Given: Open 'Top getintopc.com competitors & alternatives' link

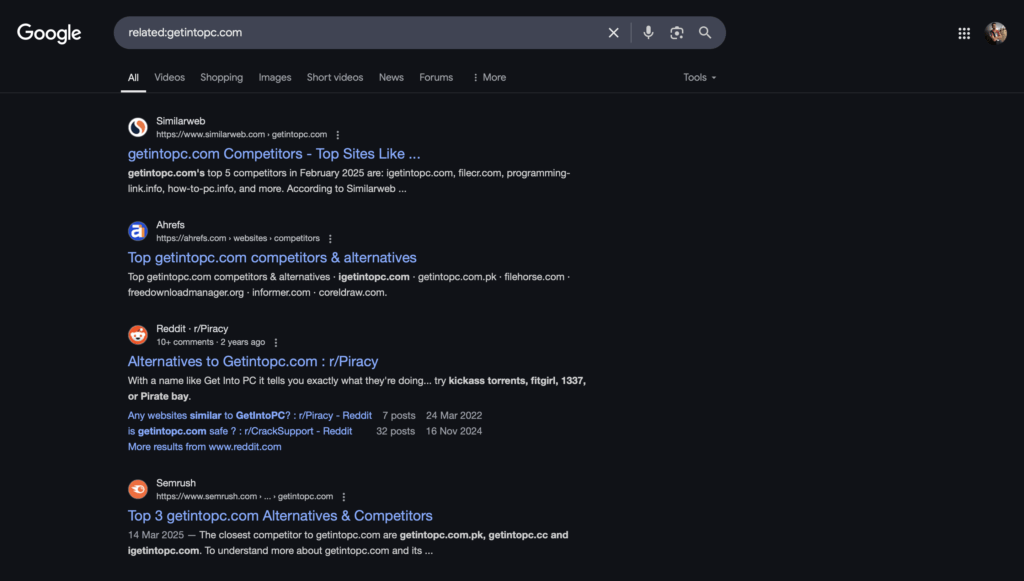Looking at the screenshot, I should 272,257.
